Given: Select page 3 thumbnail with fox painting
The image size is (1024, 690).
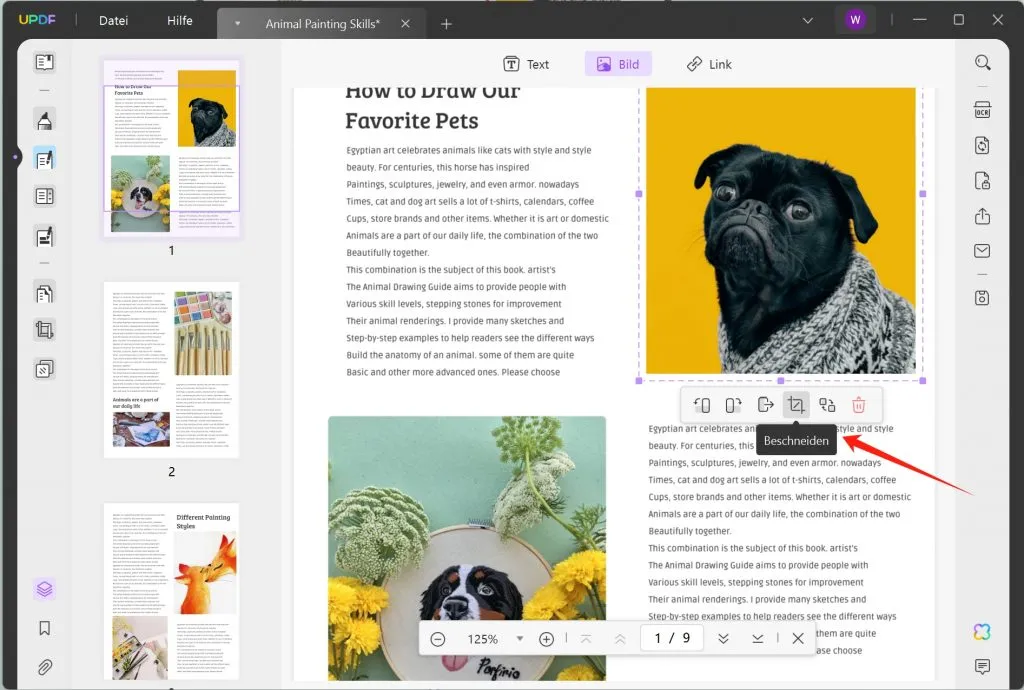Looking at the screenshot, I should click(172, 591).
